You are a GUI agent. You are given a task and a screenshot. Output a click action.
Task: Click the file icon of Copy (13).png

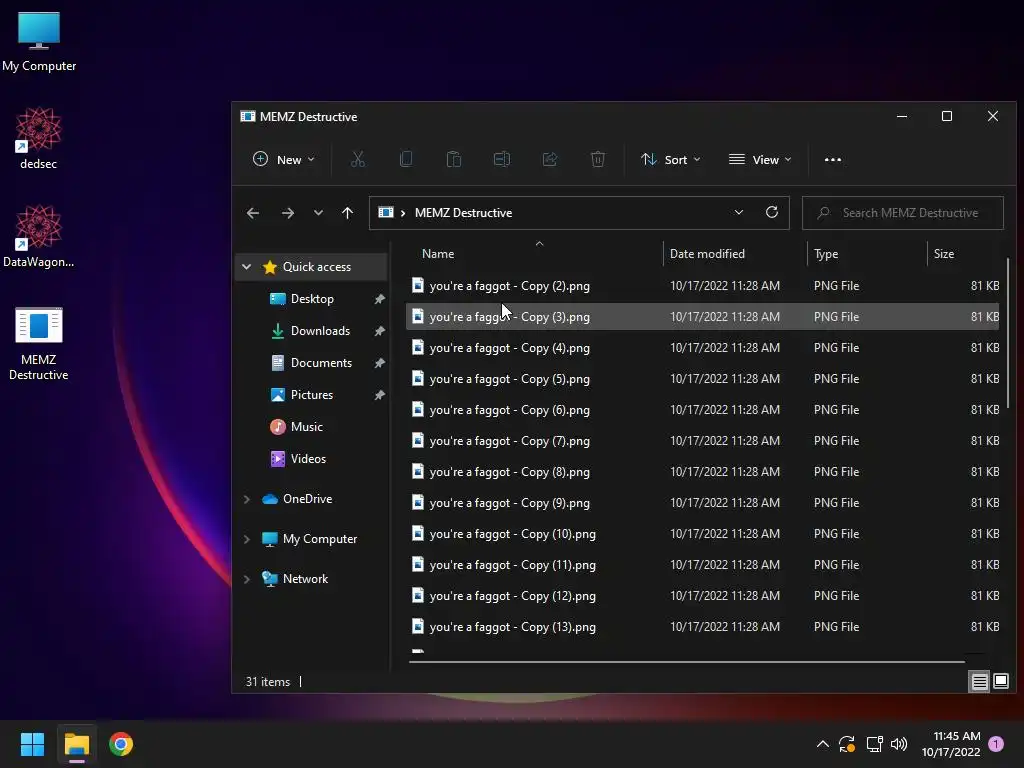(418, 626)
